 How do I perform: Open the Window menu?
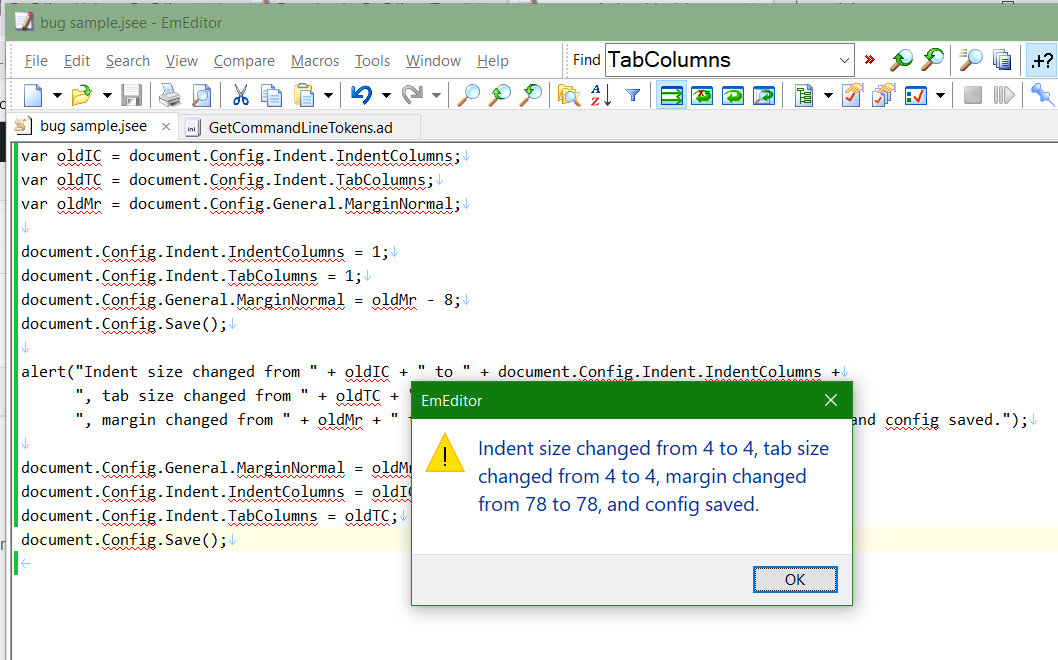tap(433, 61)
